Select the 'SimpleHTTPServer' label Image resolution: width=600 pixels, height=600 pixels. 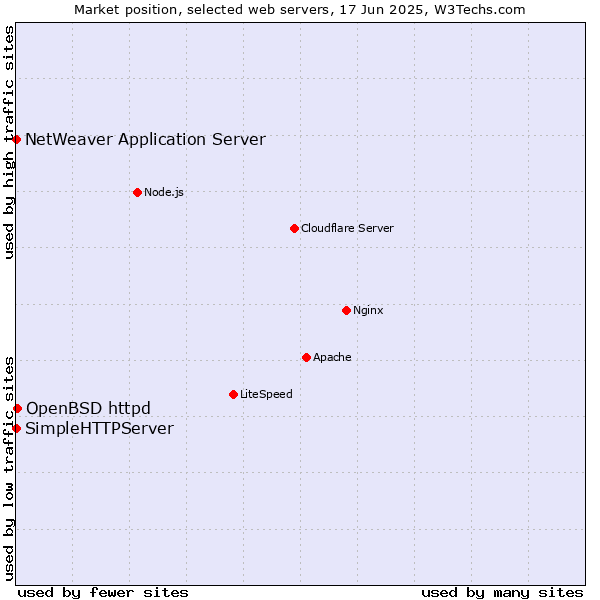click(x=99, y=428)
